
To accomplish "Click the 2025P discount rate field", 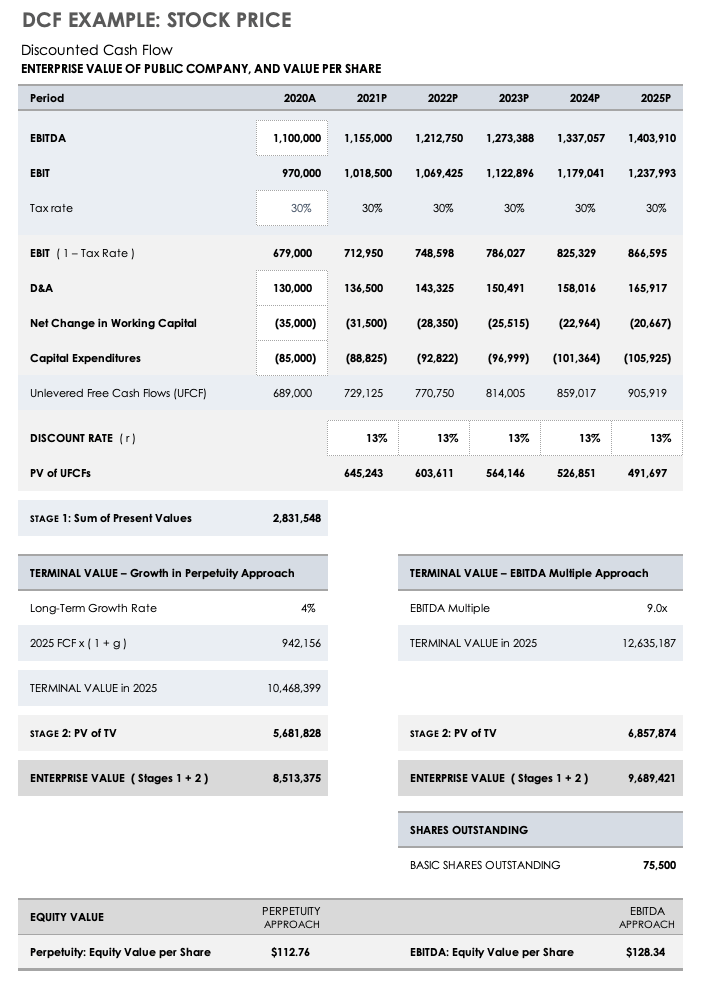I will tap(647, 438).
